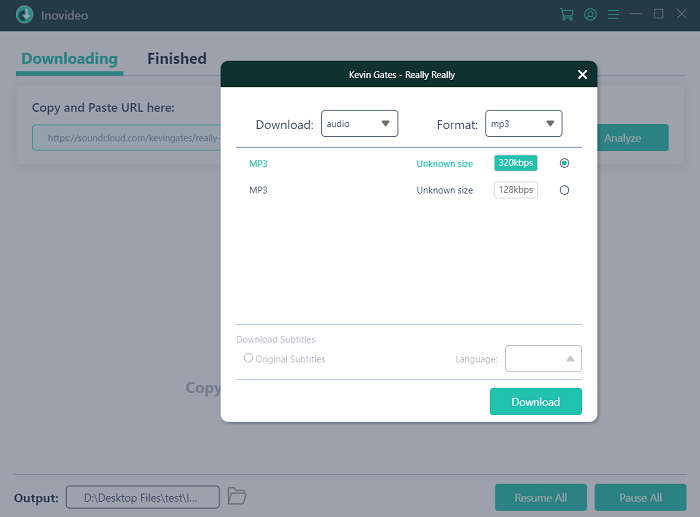Click the 320kbps bitrate badge

click(x=516, y=163)
